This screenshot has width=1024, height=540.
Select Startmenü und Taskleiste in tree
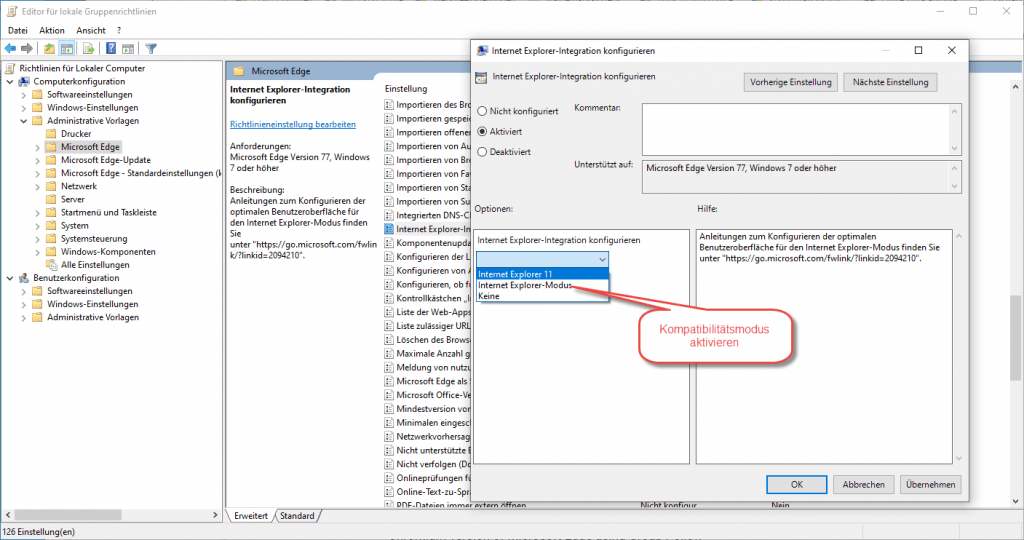tap(108, 213)
